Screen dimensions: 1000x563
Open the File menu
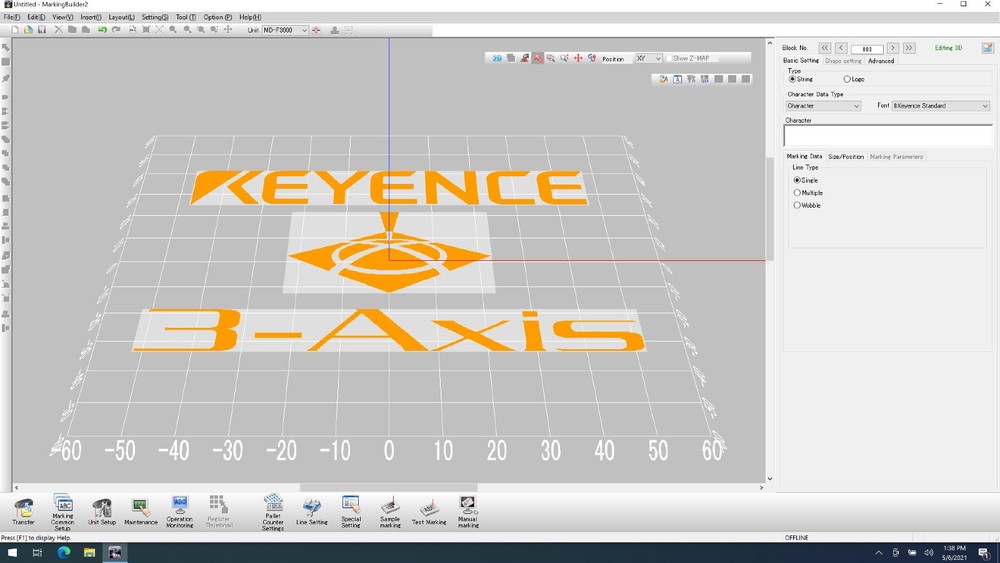[11, 17]
